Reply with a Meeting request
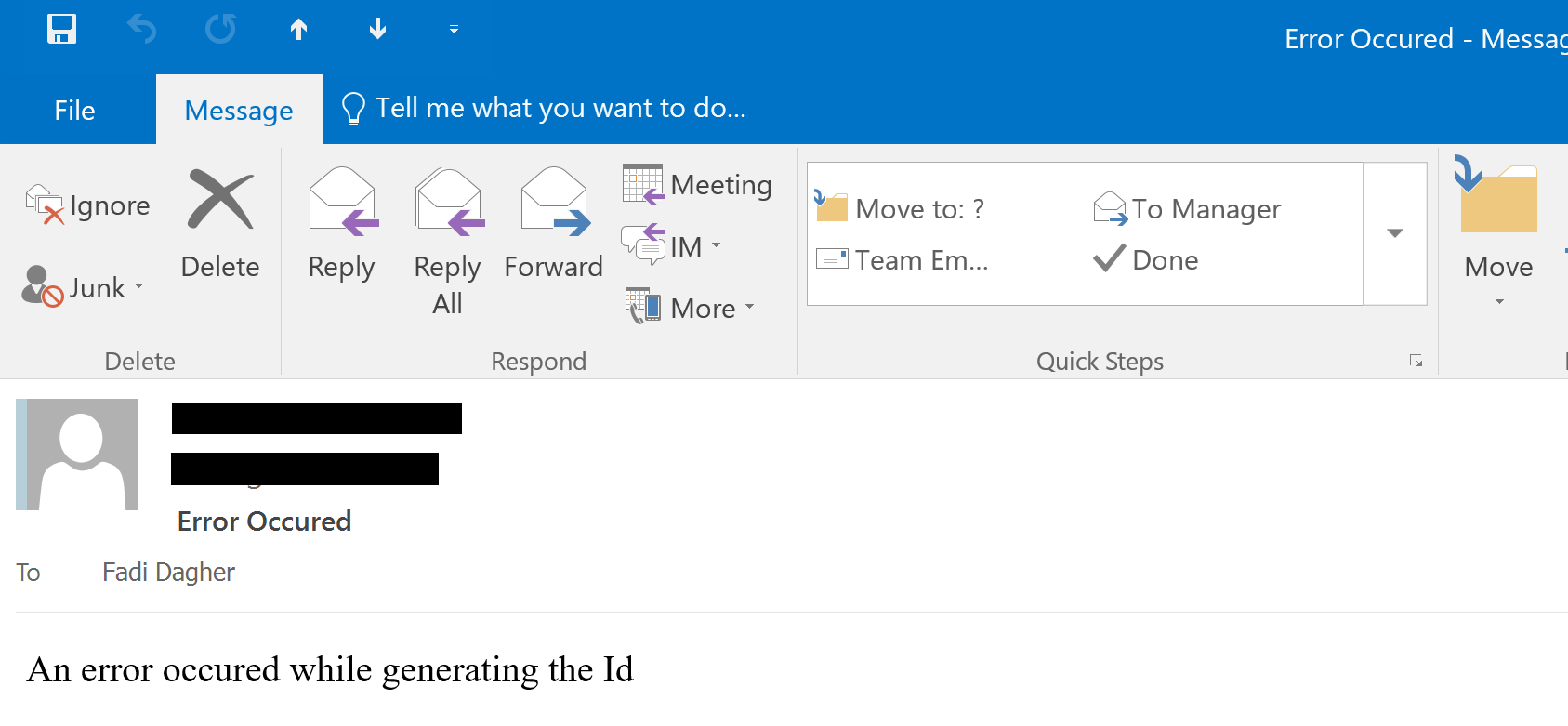 pos(698,185)
